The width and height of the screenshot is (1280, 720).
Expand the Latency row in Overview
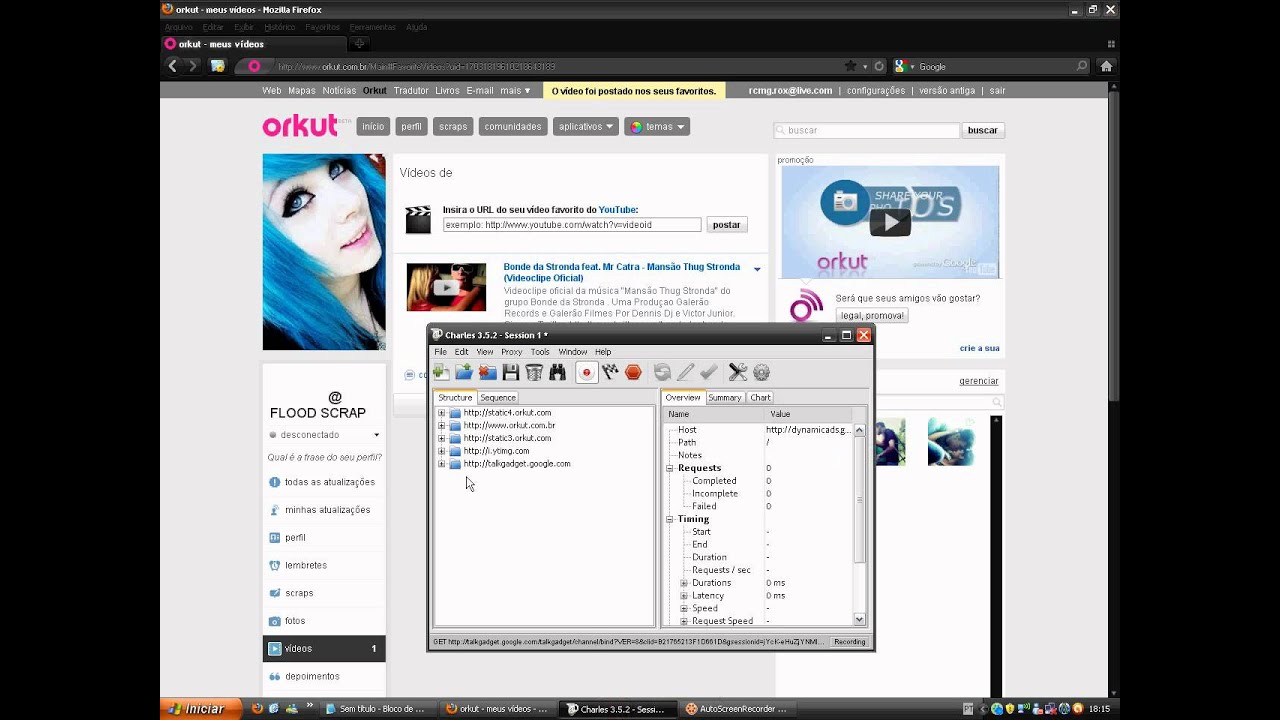(x=685, y=596)
